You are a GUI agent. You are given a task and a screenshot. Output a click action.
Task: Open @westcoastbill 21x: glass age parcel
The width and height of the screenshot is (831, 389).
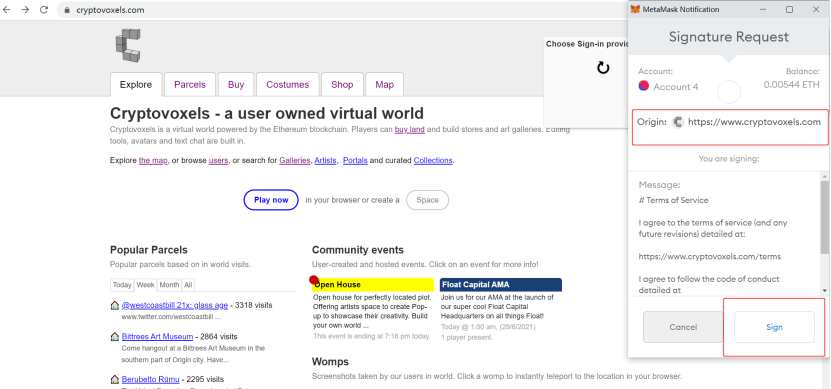[x=175, y=305]
